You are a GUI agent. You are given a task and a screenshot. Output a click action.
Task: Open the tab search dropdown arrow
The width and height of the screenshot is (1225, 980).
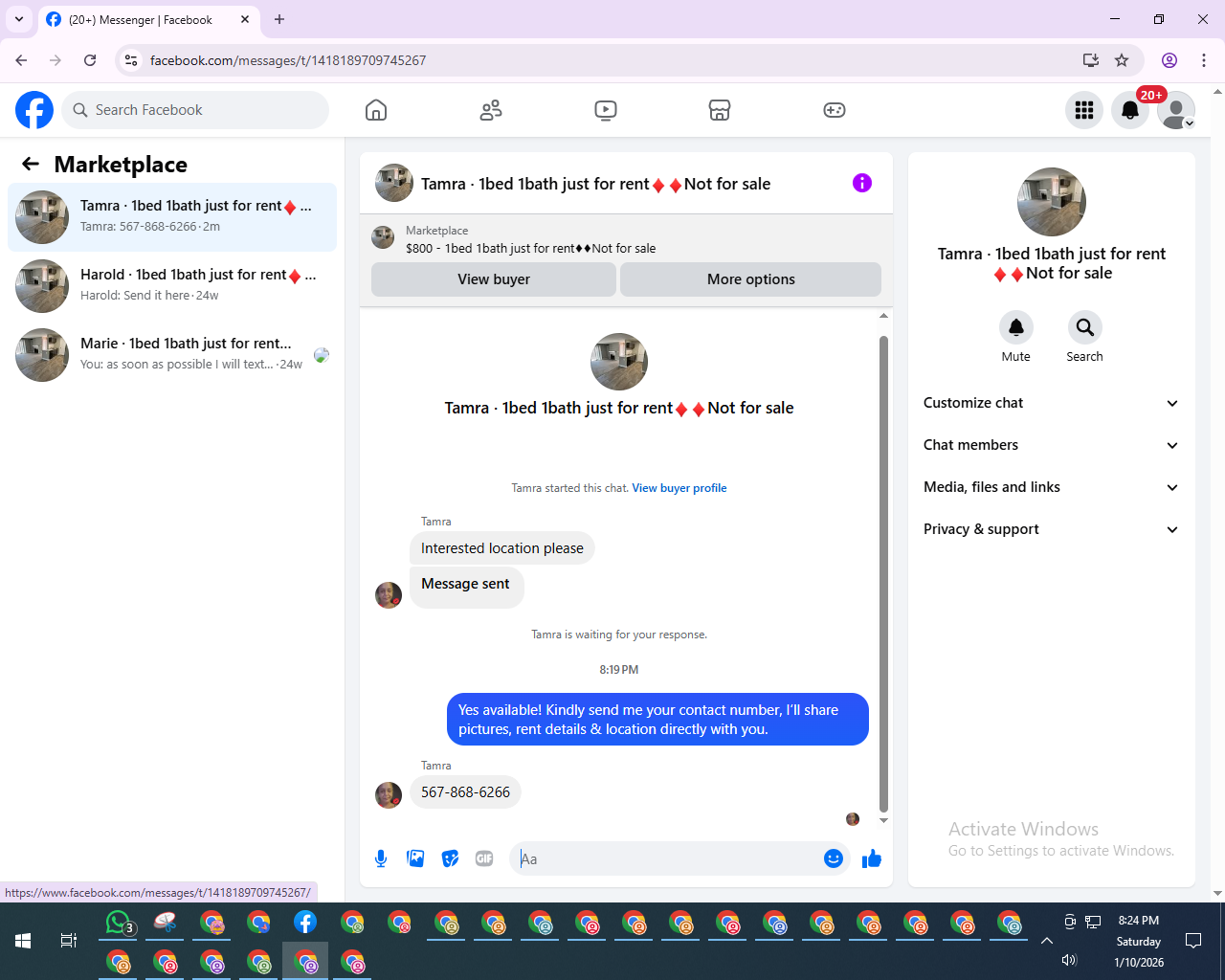point(19,19)
